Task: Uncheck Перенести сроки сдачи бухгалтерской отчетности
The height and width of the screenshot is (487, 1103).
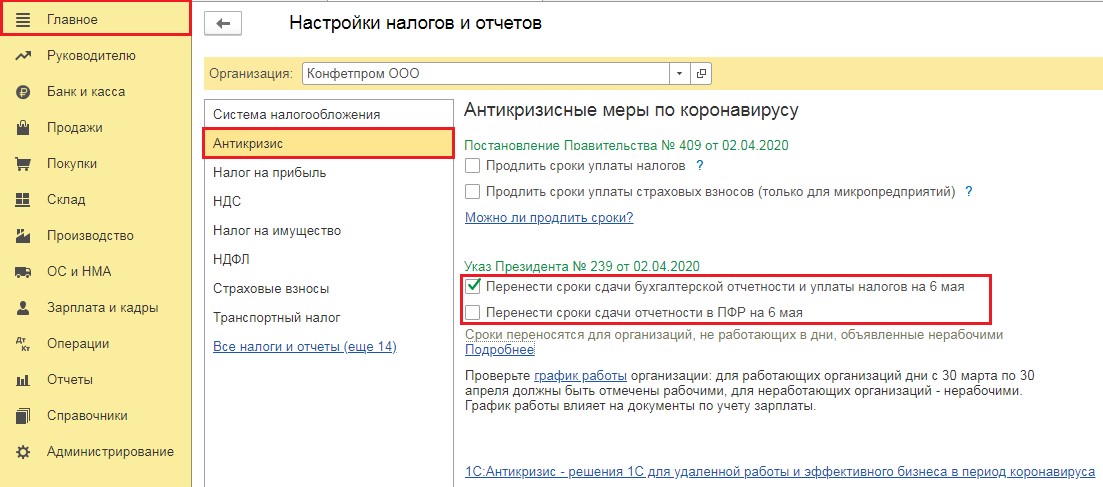Action: (x=474, y=287)
